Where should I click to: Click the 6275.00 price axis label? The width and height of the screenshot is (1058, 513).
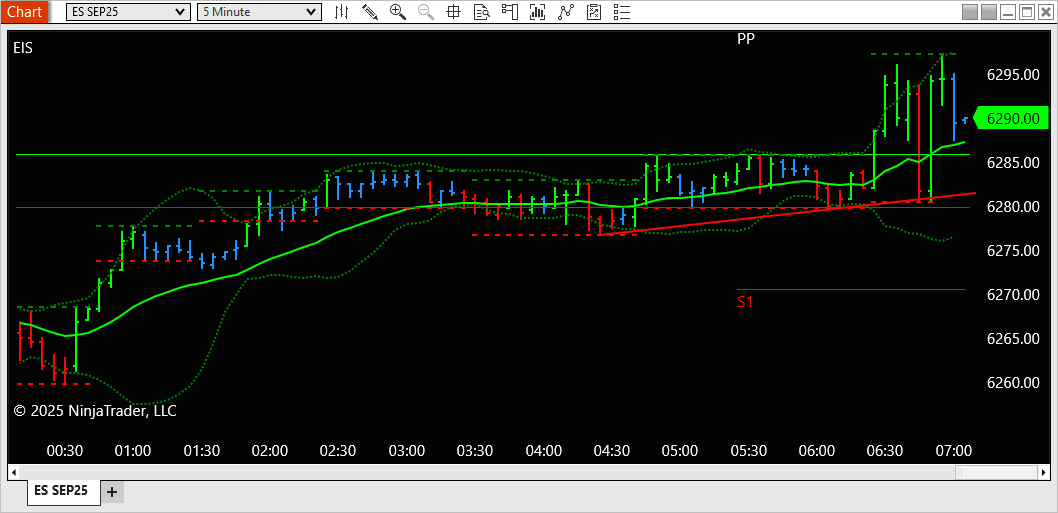pyautogui.click(x=1013, y=250)
